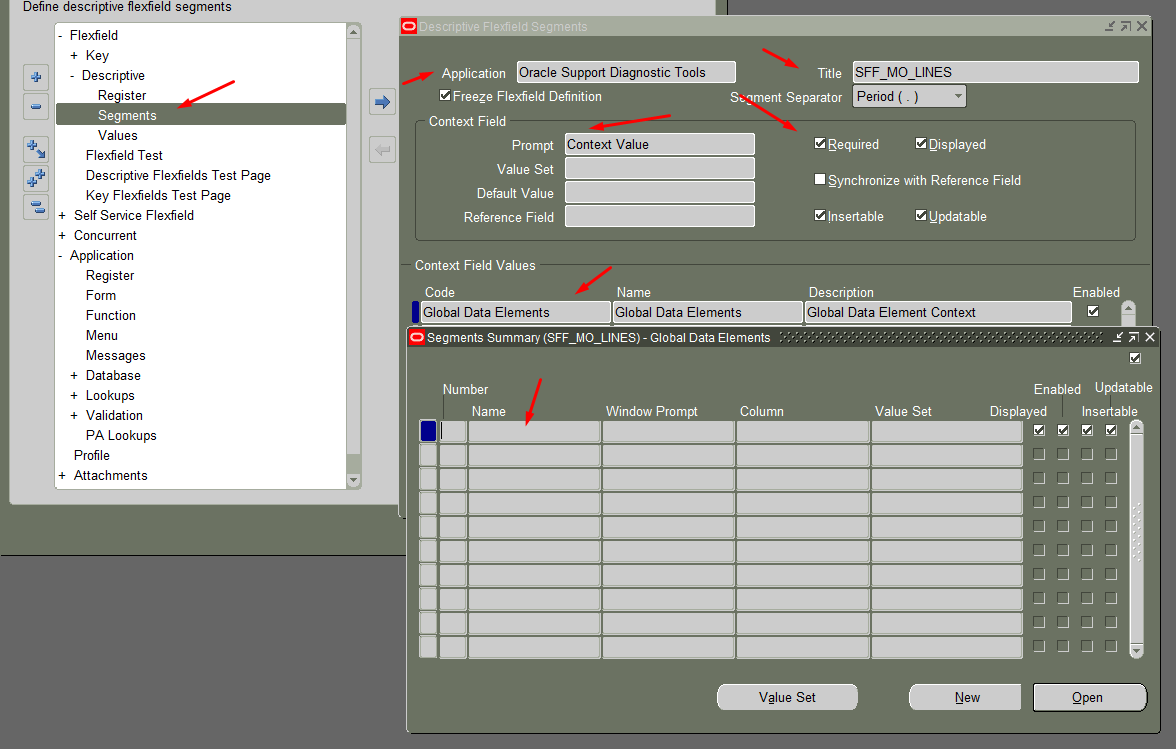
Task: Click the expand all children icon
Action: tap(35, 149)
